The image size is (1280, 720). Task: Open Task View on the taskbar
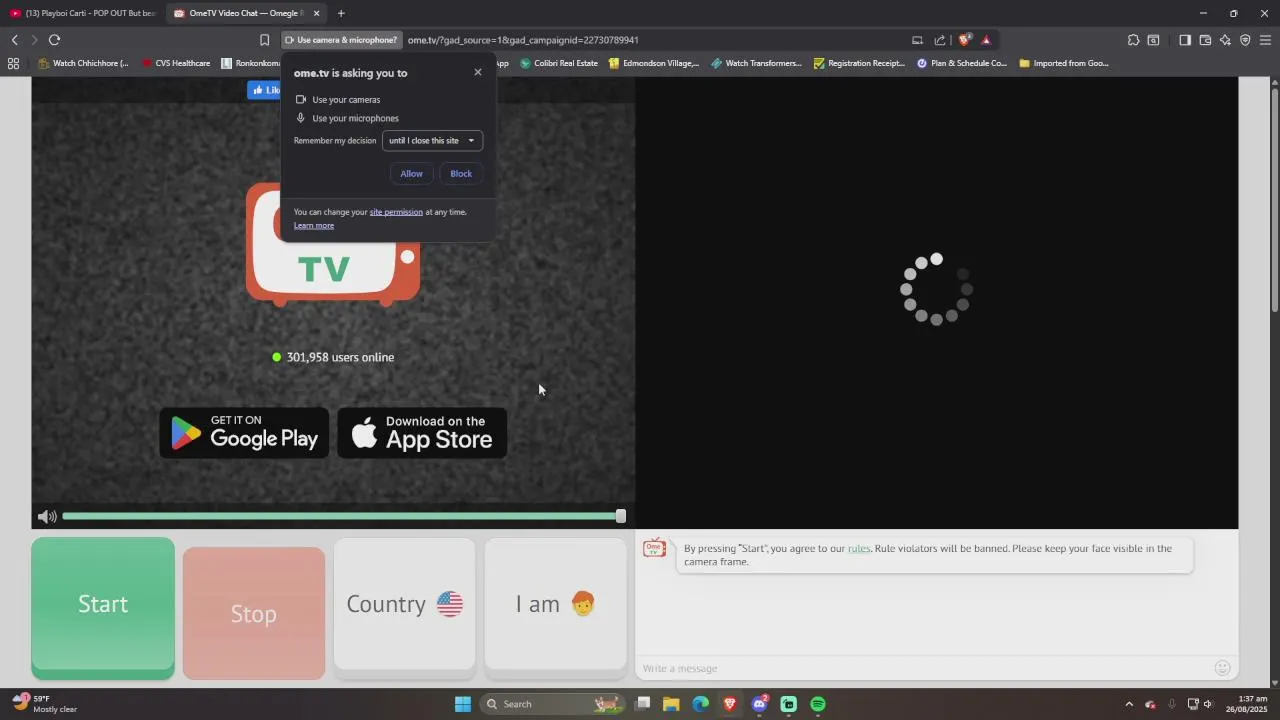pyautogui.click(x=643, y=704)
